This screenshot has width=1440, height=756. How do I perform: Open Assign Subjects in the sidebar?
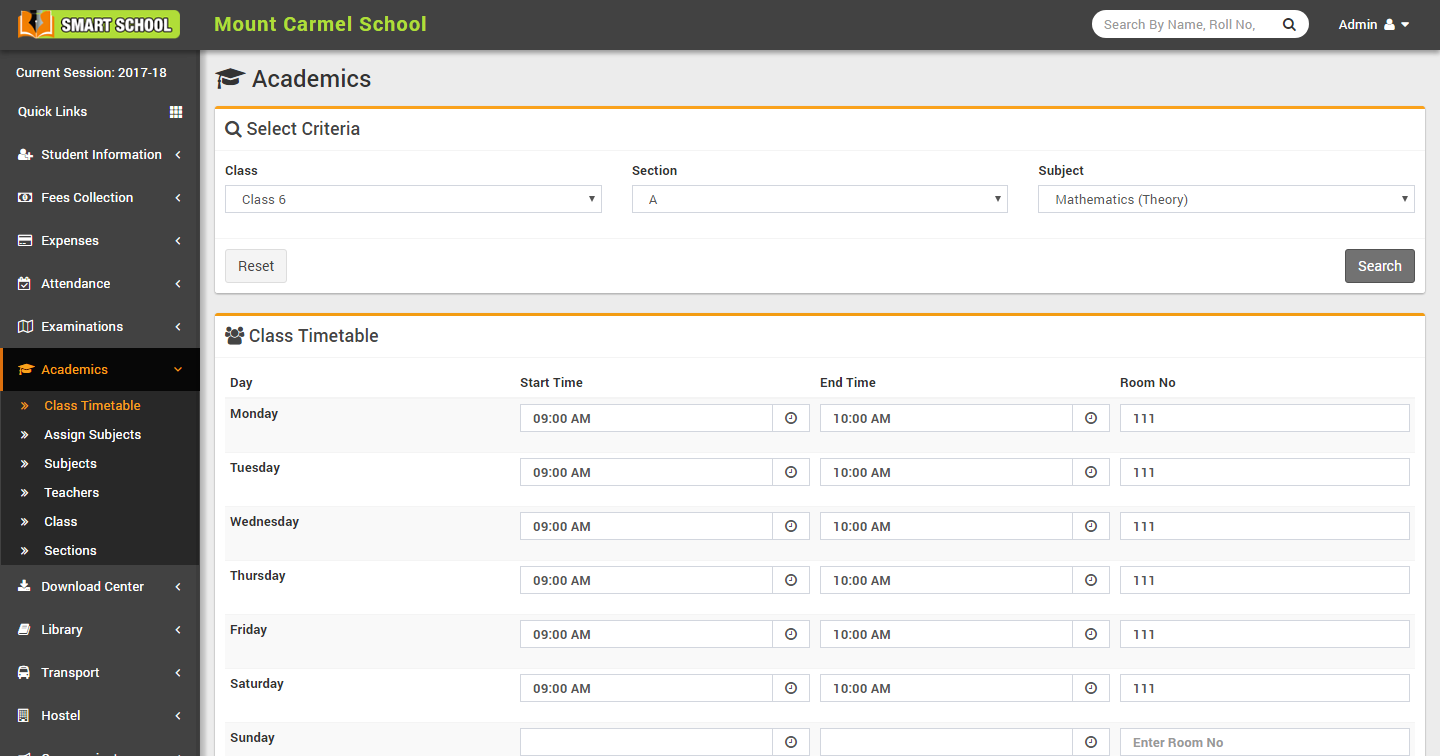(92, 435)
